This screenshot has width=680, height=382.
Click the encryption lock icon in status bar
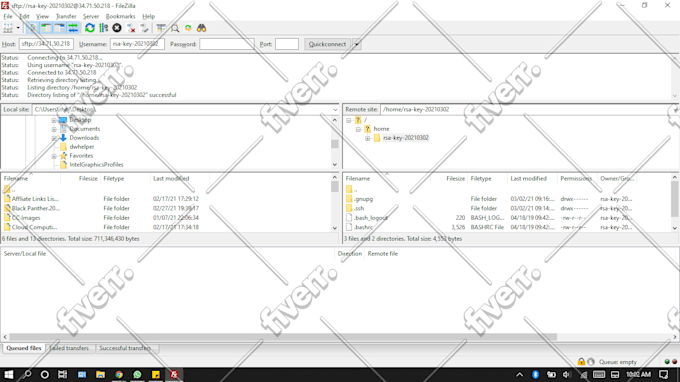click(581, 362)
